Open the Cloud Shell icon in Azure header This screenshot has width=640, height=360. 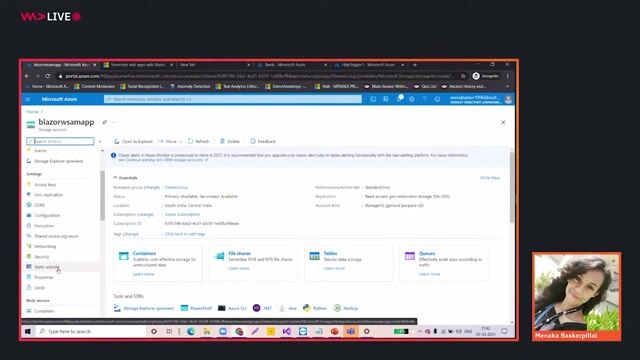(x=373, y=99)
